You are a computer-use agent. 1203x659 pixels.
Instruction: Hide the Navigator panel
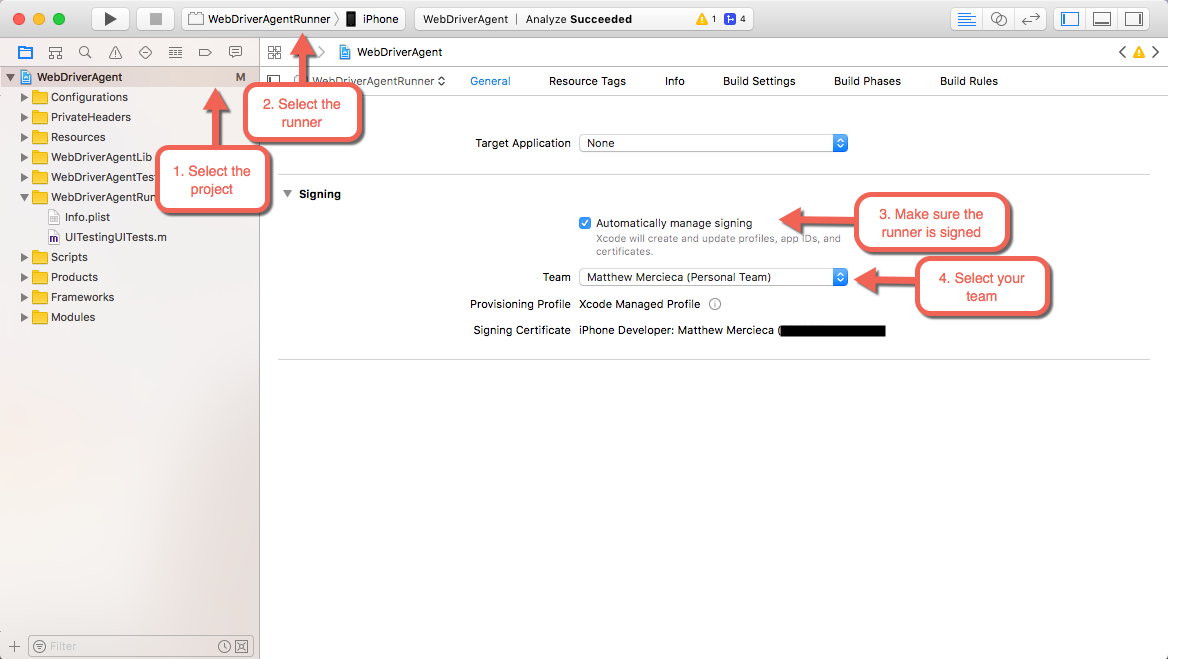[x=1070, y=19]
